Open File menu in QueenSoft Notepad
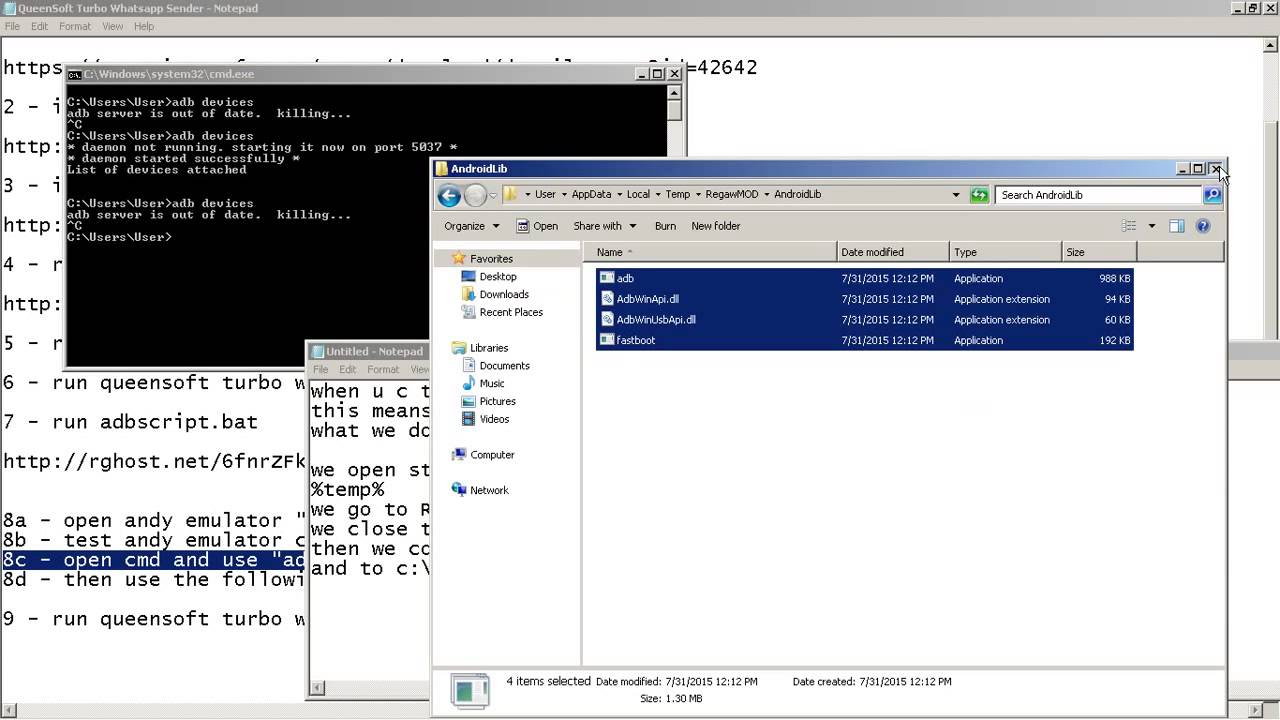This screenshot has width=1280, height=720. [12, 26]
